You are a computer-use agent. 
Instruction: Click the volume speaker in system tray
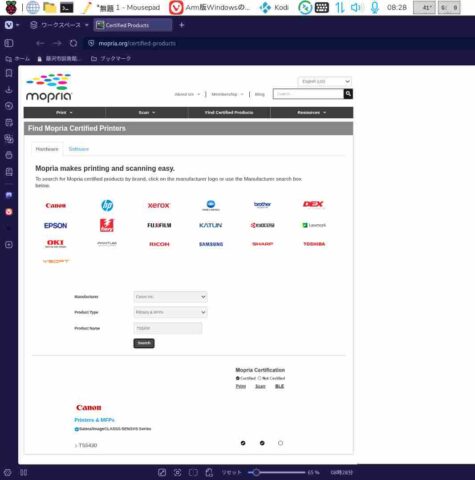(356, 7)
